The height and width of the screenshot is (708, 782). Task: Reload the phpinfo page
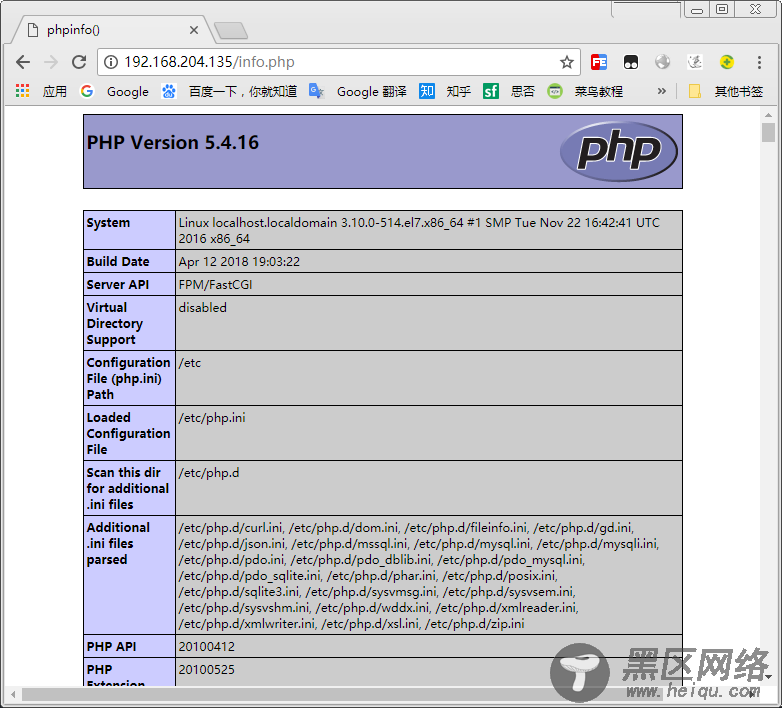click(x=79, y=62)
